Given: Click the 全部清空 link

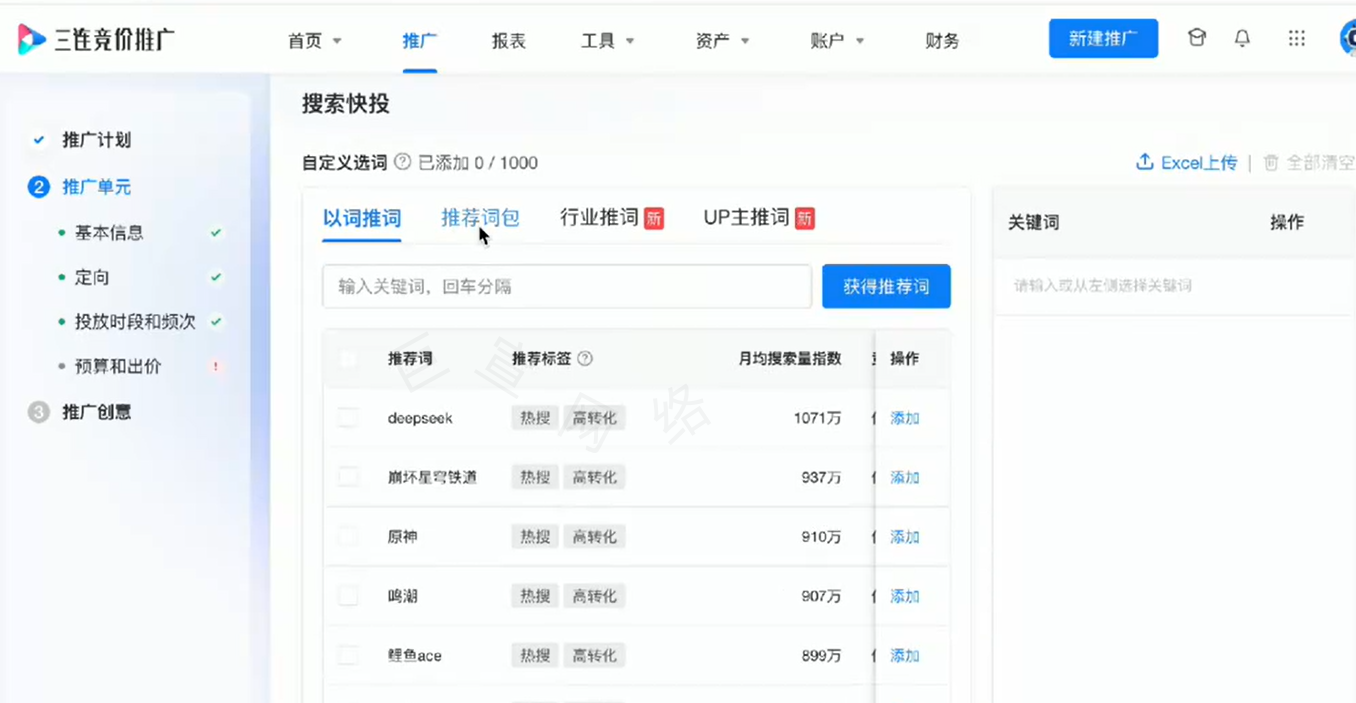Looking at the screenshot, I should pyautogui.click(x=1320, y=162).
